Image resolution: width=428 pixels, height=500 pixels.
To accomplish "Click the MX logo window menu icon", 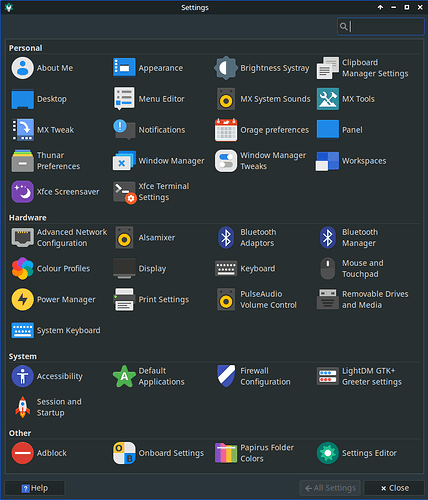I will [x=9, y=7].
